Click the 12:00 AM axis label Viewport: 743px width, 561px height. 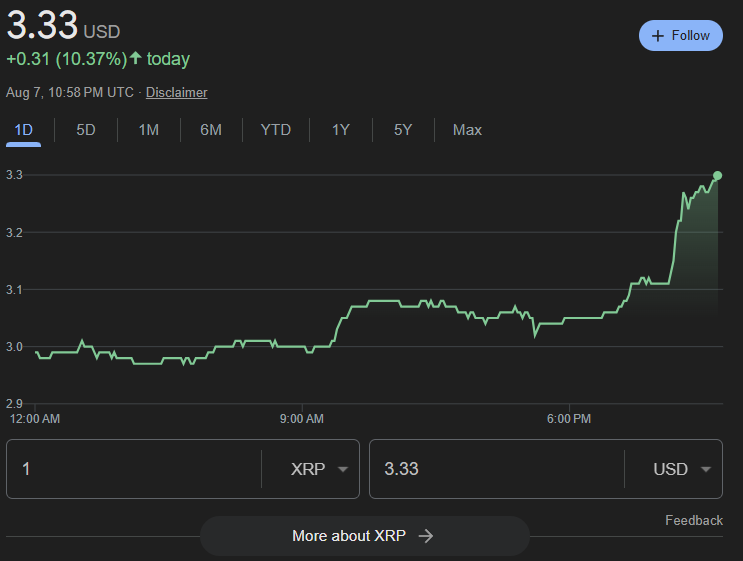point(35,419)
